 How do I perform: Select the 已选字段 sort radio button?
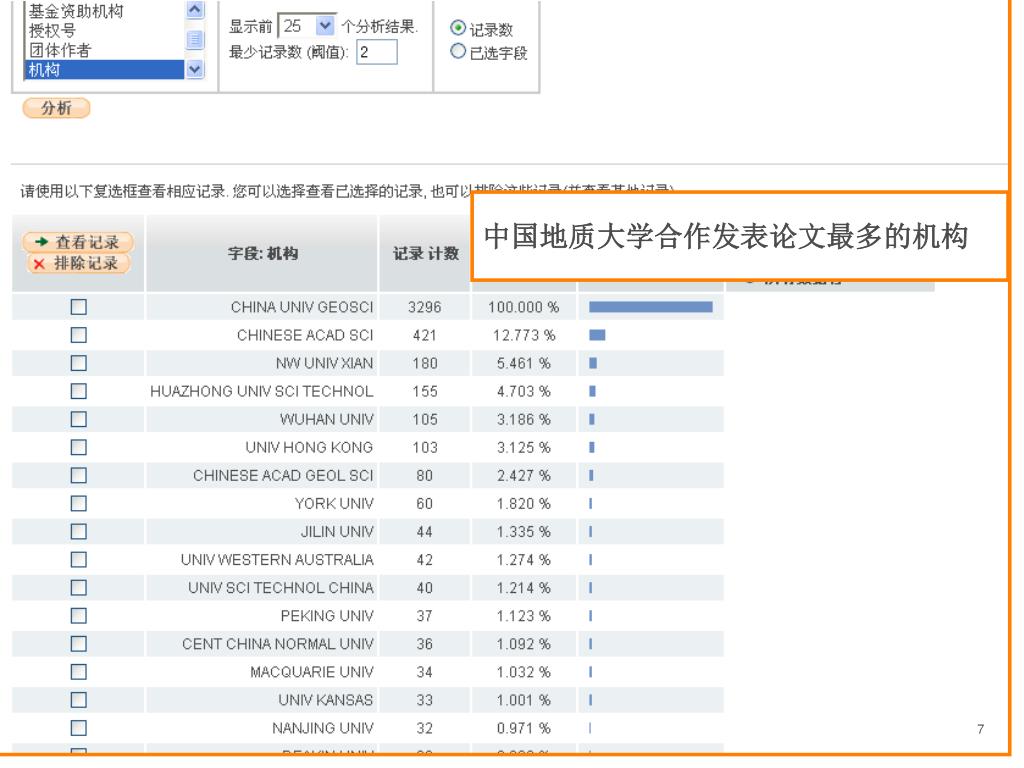pyautogui.click(x=458, y=51)
